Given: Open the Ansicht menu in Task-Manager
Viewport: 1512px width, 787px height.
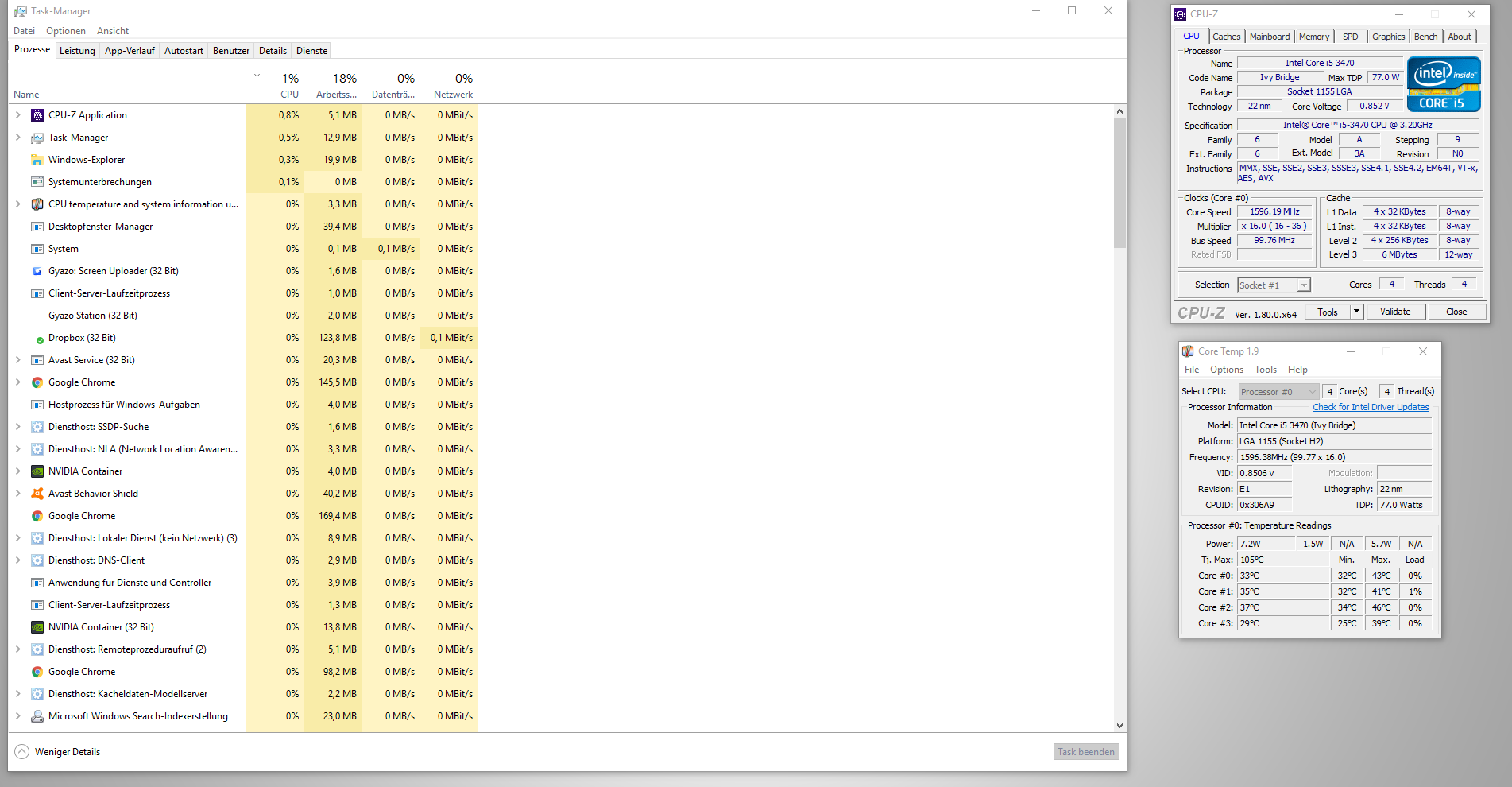Looking at the screenshot, I should tap(113, 31).
